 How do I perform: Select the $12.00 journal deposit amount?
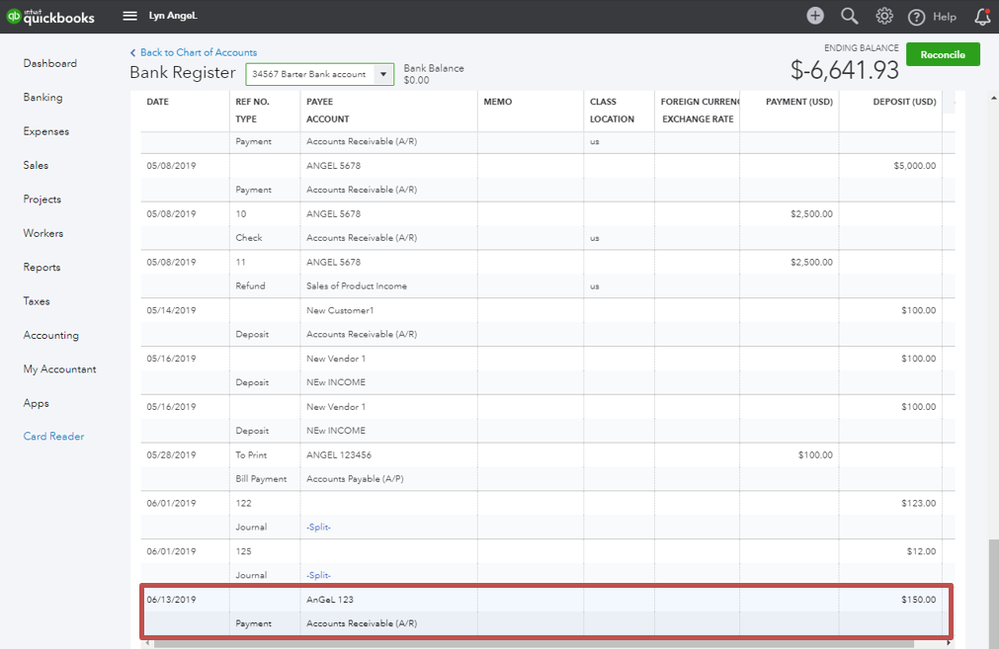pyautogui.click(x=921, y=552)
